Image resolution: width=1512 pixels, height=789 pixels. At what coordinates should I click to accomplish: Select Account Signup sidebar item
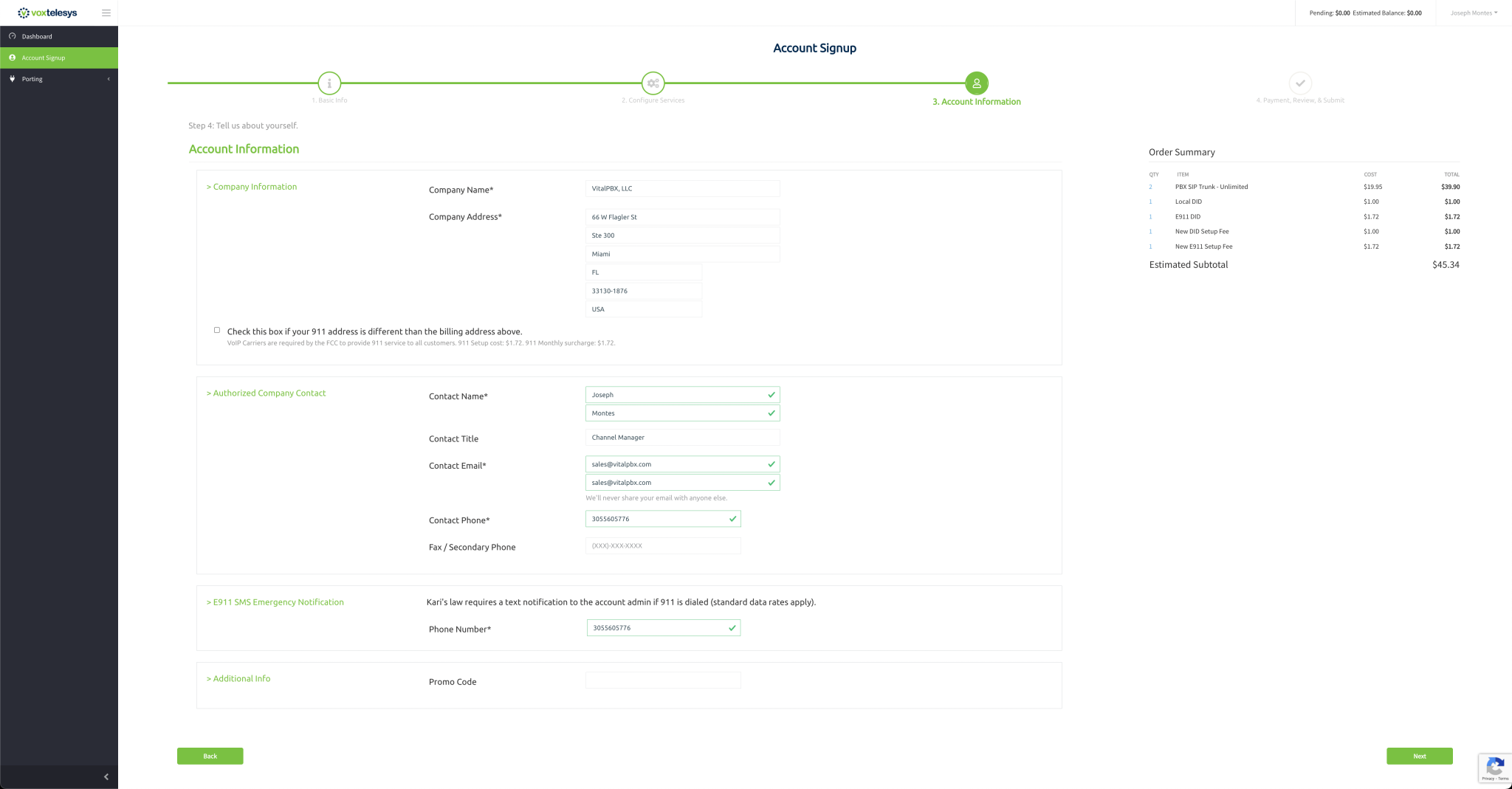coord(59,58)
